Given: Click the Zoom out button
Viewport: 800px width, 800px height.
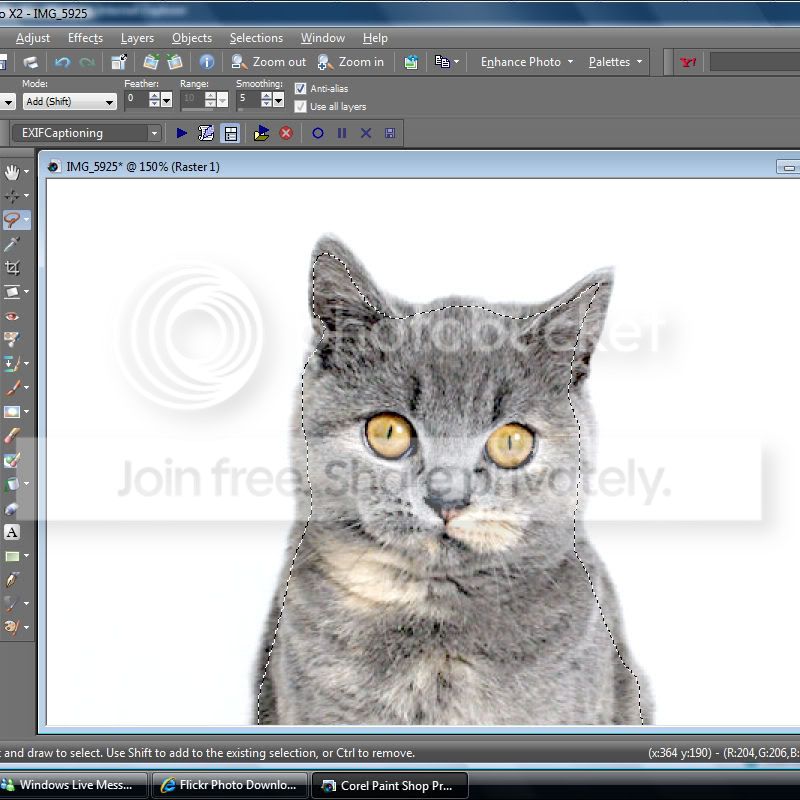Looking at the screenshot, I should click(x=268, y=62).
